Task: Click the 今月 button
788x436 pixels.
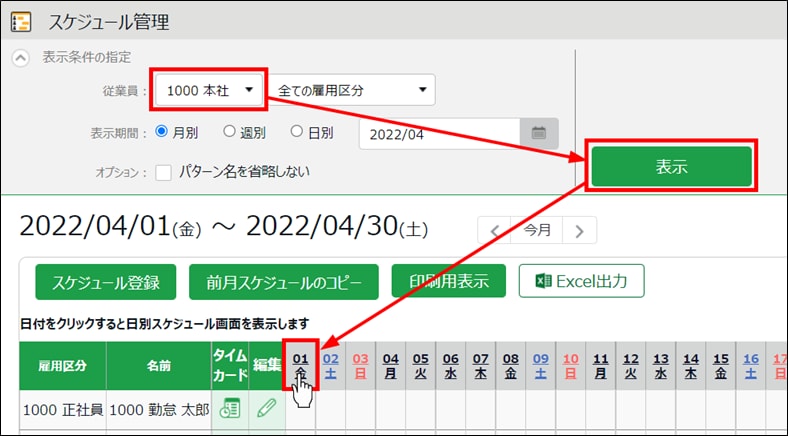Action: tap(537, 231)
